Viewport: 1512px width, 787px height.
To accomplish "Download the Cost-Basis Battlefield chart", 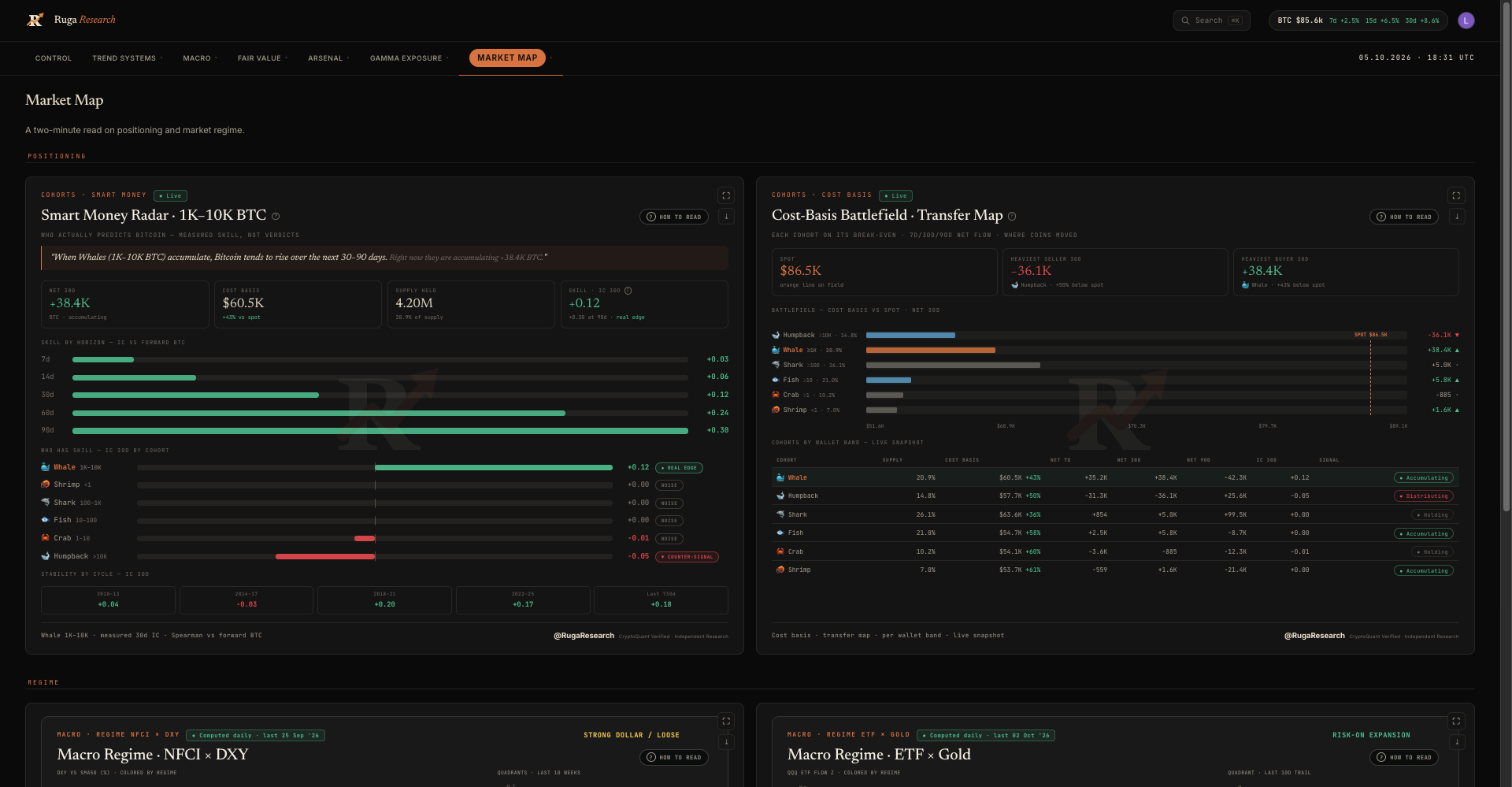I will [x=1456, y=216].
